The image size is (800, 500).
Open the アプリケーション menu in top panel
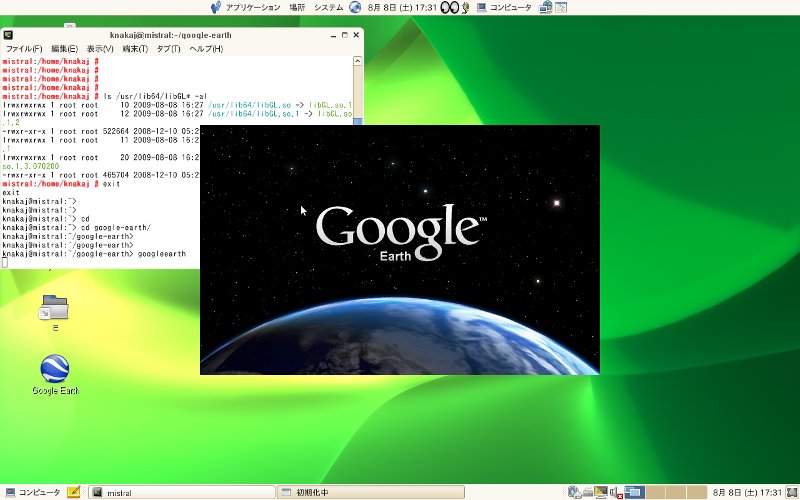coord(246,8)
